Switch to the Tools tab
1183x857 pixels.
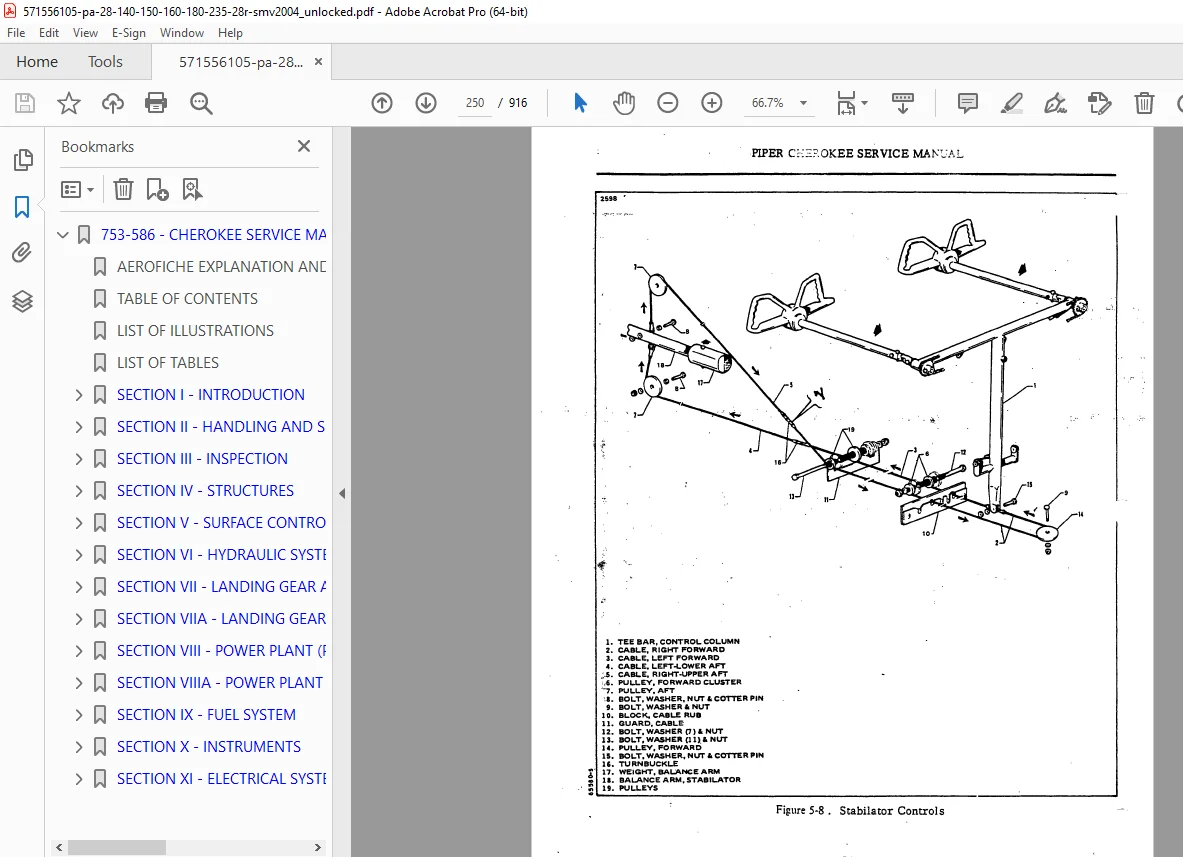[105, 62]
